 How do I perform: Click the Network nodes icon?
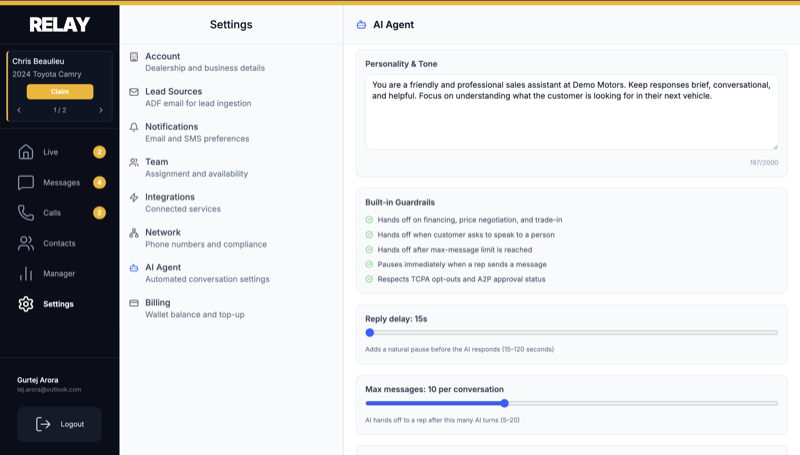pos(134,233)
